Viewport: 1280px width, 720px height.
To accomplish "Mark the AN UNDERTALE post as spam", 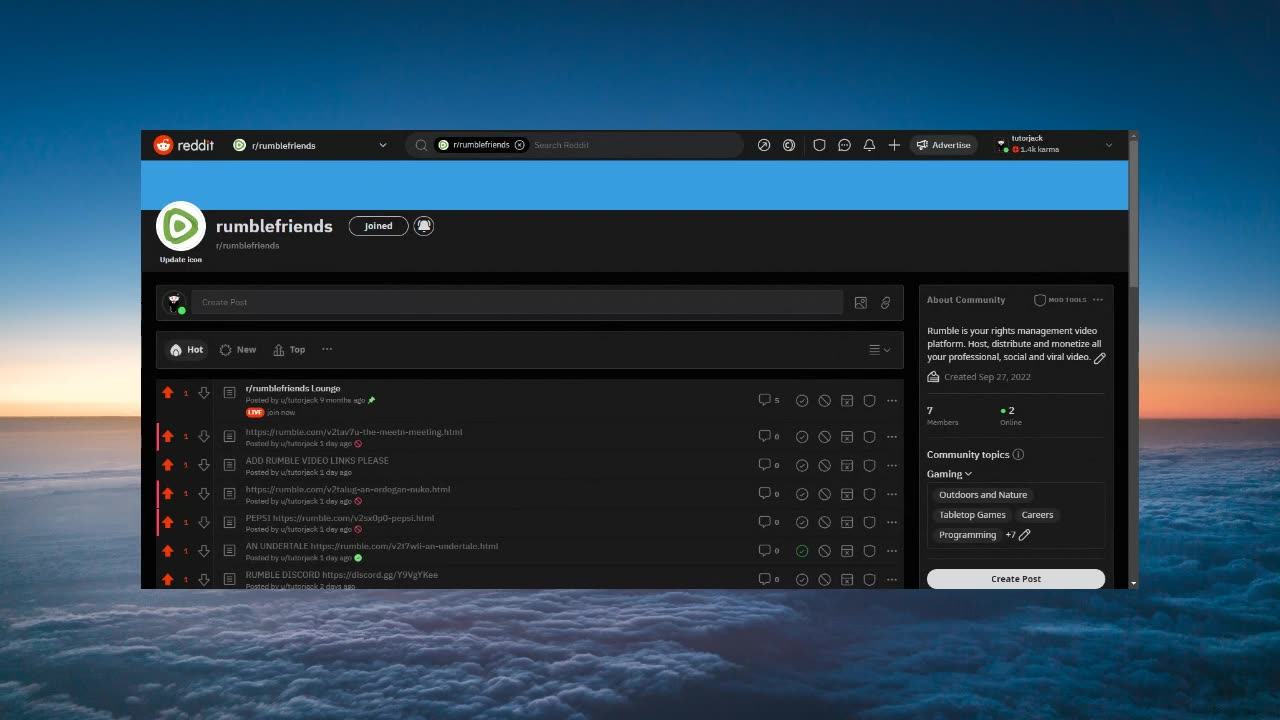I will coord(847,551).
